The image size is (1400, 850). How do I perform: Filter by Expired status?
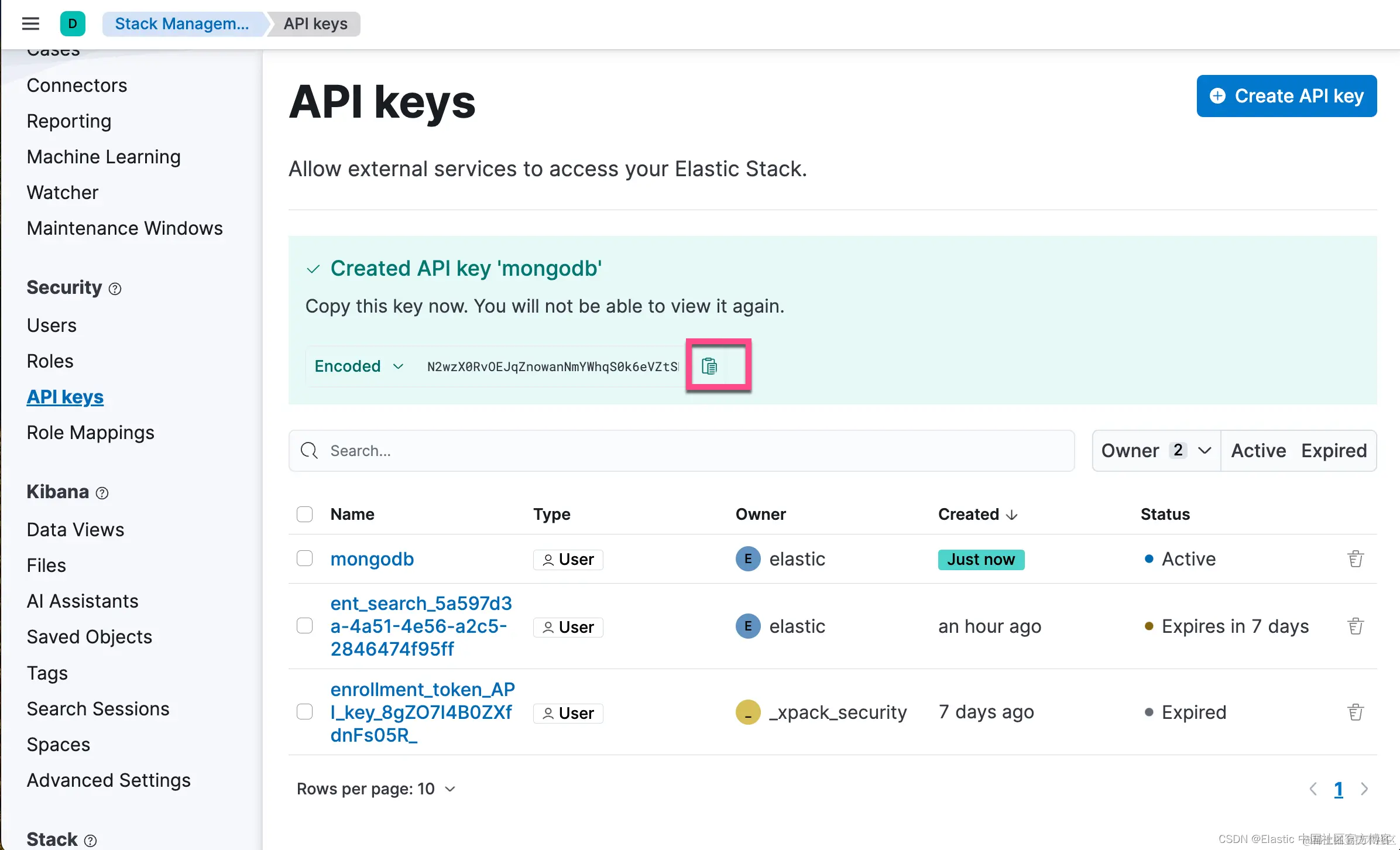(1334, 451)
